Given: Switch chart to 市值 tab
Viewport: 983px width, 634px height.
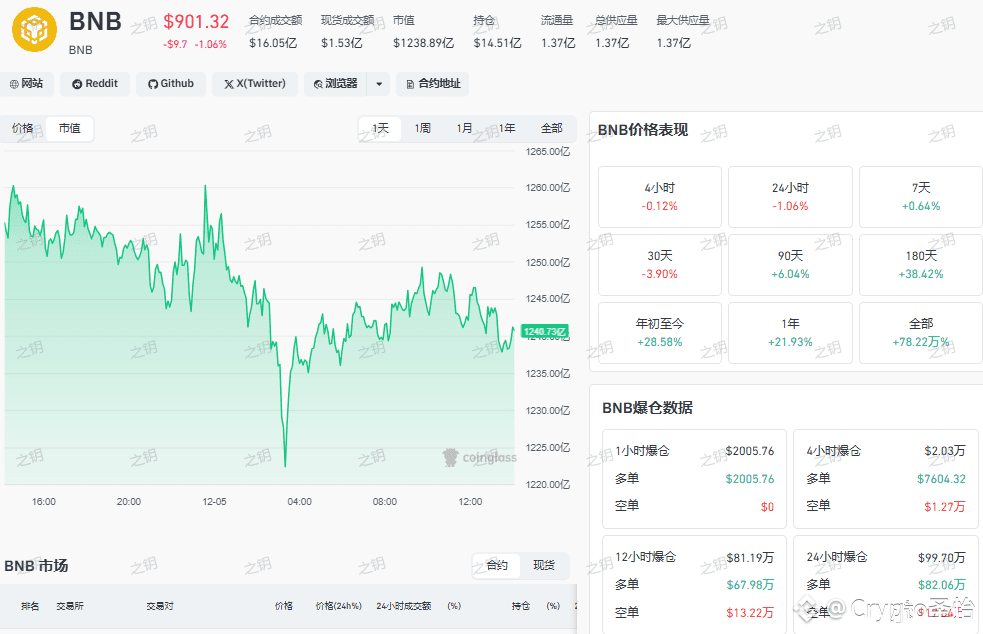Looking at the screenshot, I should click(70, 129).
